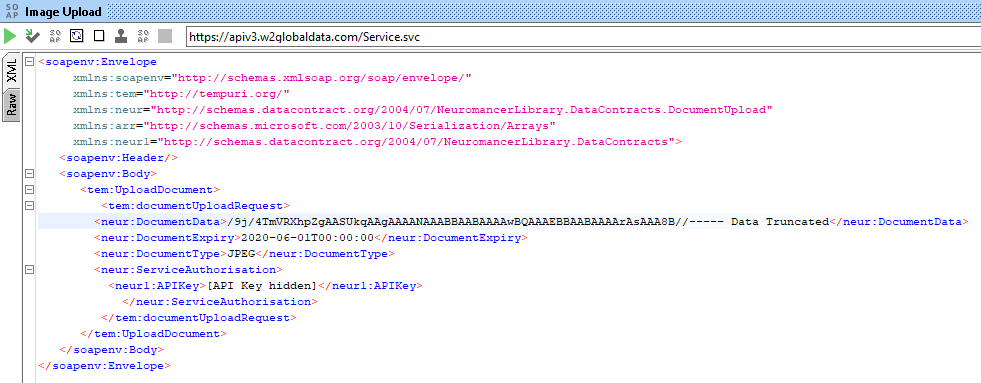The image size is (981, 383).
Task: Click the closing neur:ServiceAuthorisation tag
Action: pos(220,302)
